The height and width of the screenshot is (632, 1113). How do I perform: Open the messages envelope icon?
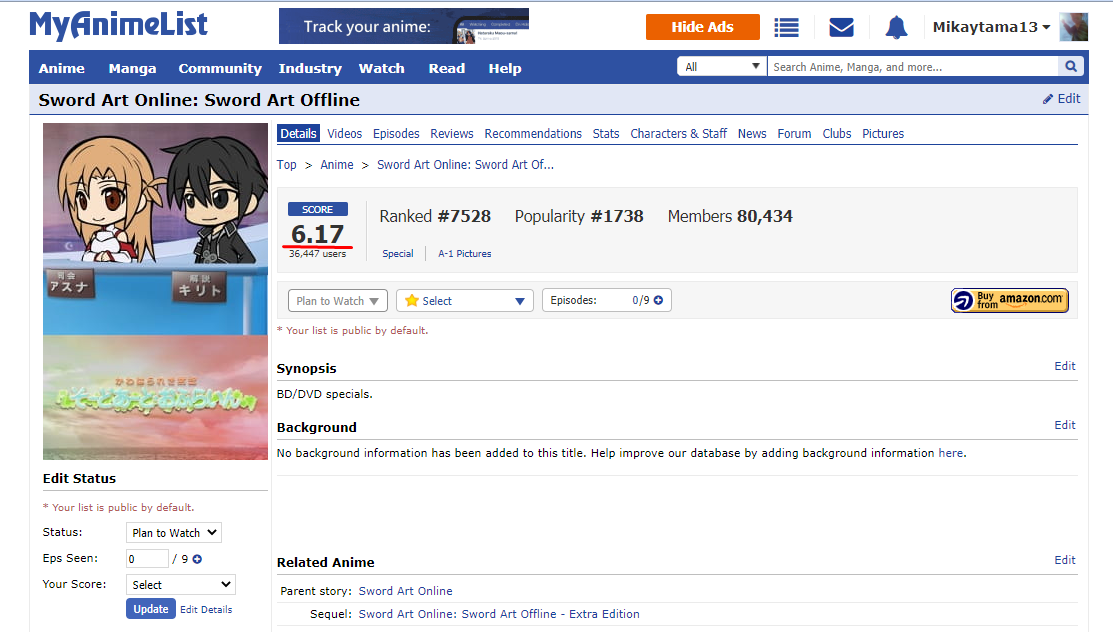(842, 27)
